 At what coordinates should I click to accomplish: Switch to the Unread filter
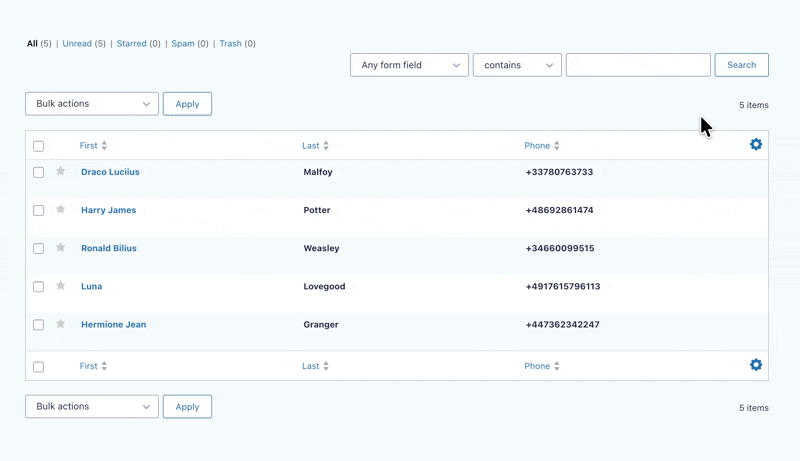[77, 44]
